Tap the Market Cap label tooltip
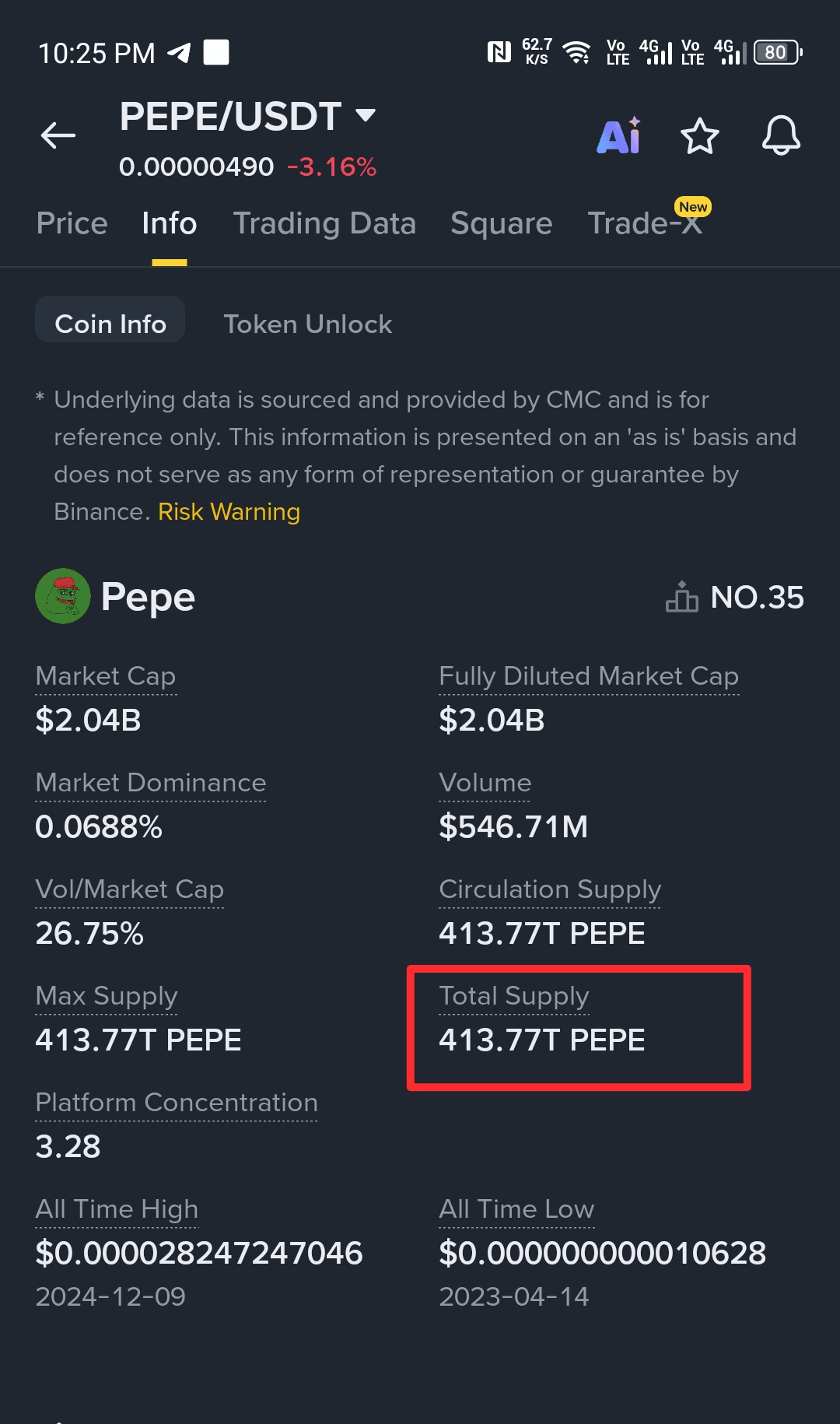The height and width of the screenshot is (1424, 840). click(106, 675)
